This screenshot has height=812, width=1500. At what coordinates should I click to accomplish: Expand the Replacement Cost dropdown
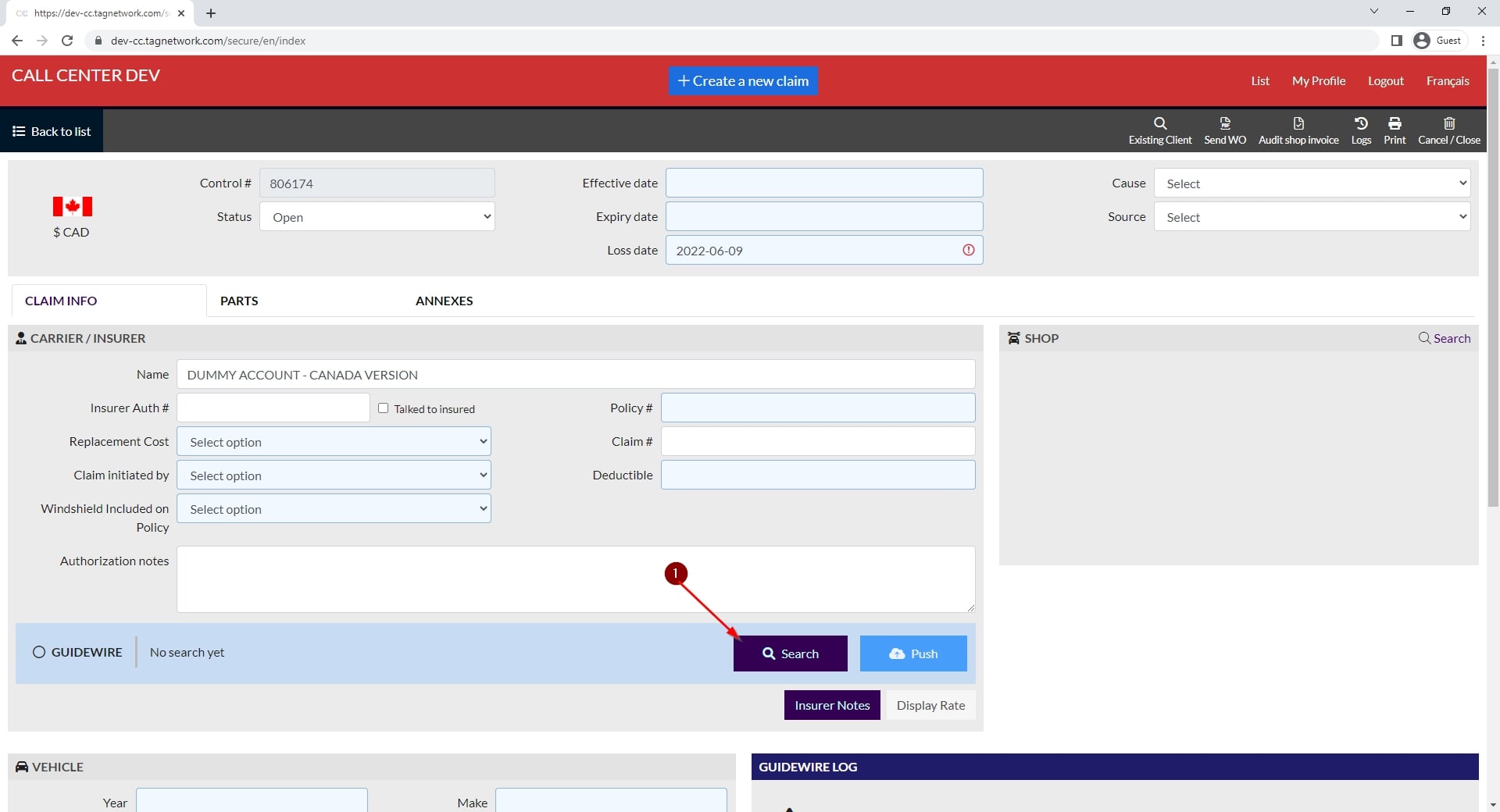point(334,442)
